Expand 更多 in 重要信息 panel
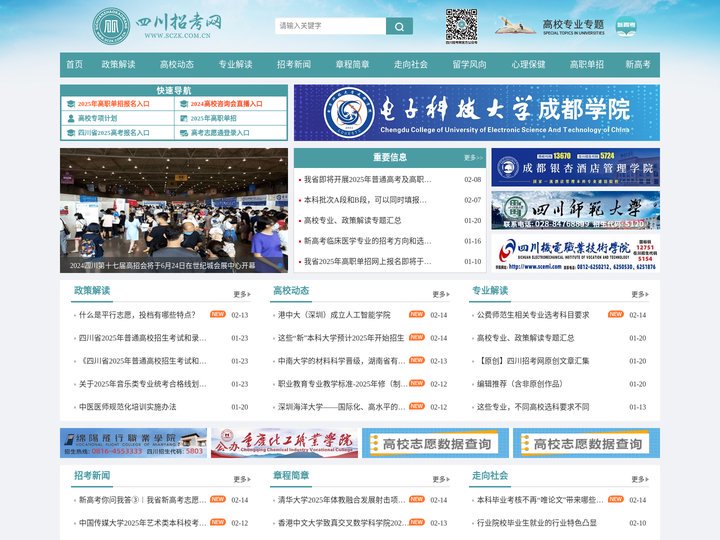This screenshot has height=540, width=720. 473,158
